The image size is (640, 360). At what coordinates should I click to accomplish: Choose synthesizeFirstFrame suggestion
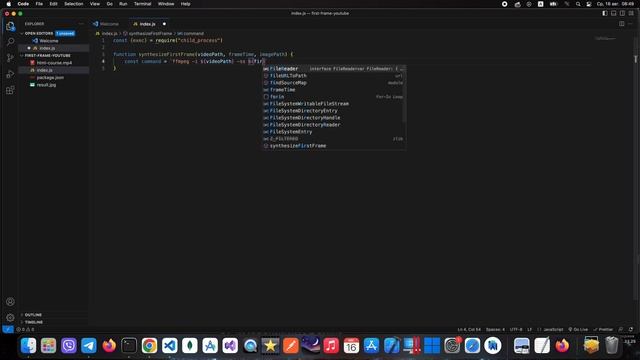click(x=334, y=146)
